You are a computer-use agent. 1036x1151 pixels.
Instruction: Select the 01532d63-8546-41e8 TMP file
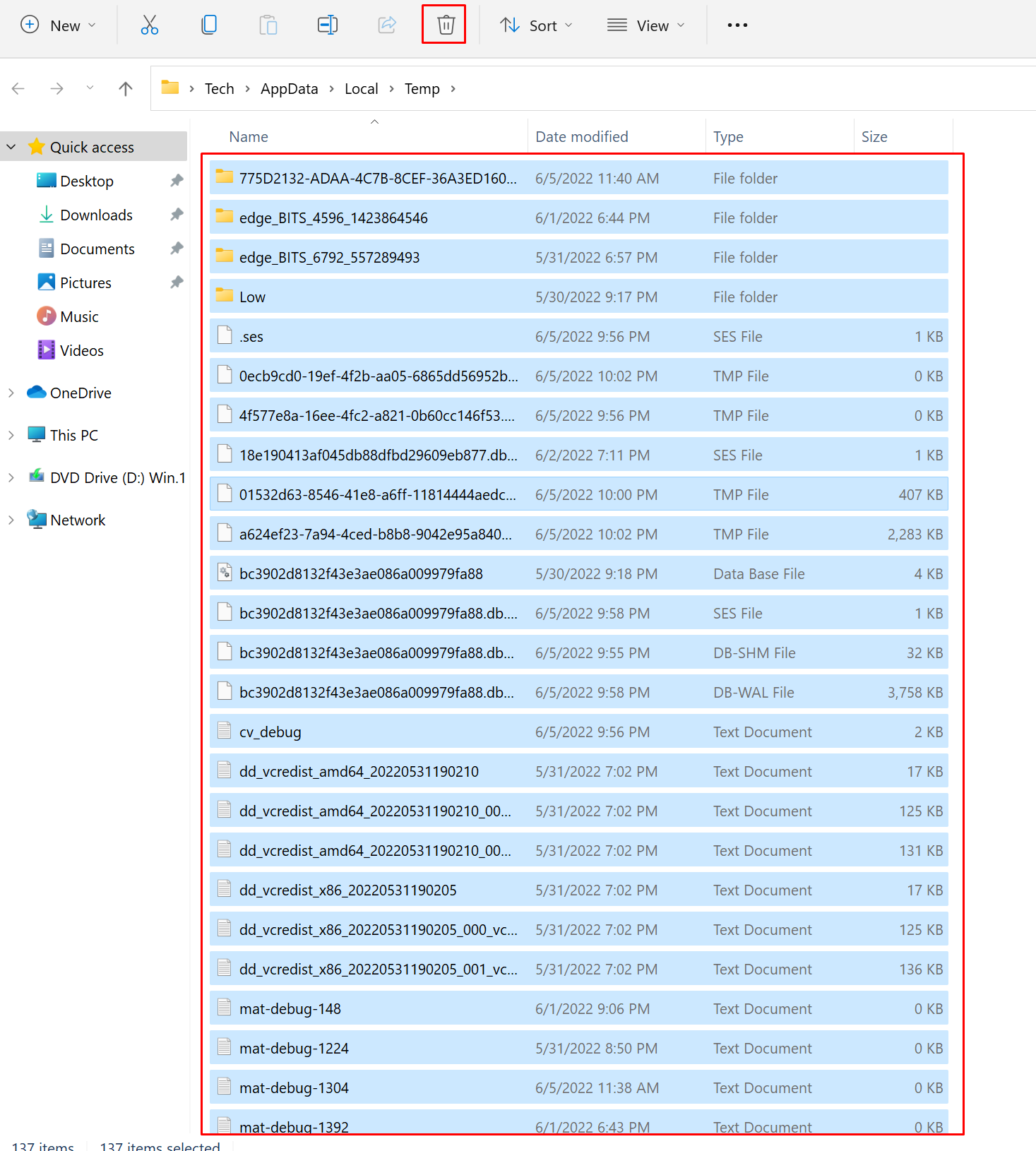pyautogui.click(x=579, y=494)
